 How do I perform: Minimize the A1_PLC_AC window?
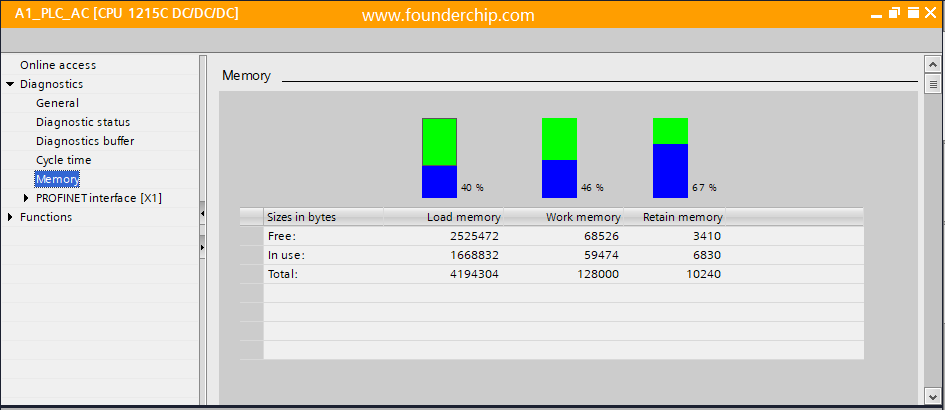click(875, 15)
